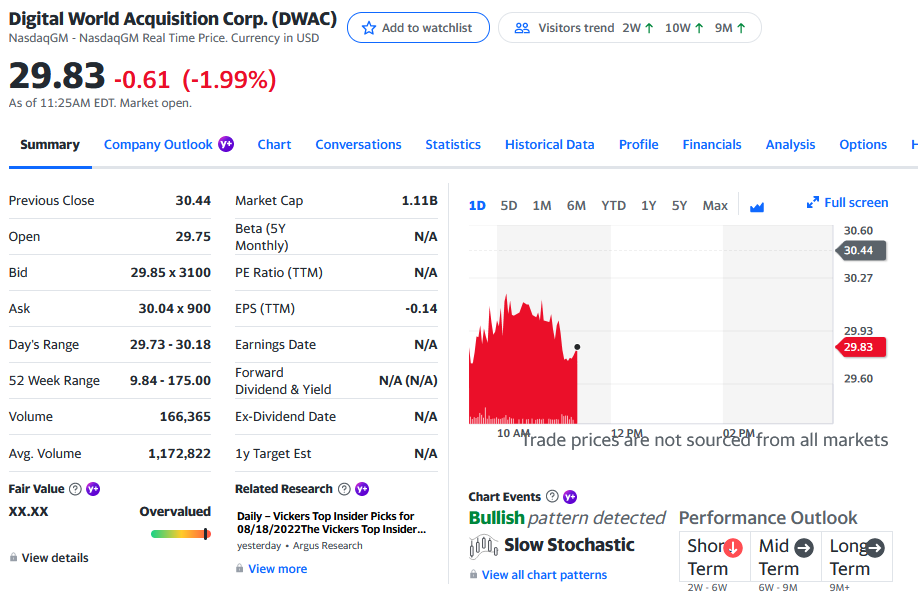918x593 pixels.
Task: Click the Add to watchlist button
Action: click(418, 28)
